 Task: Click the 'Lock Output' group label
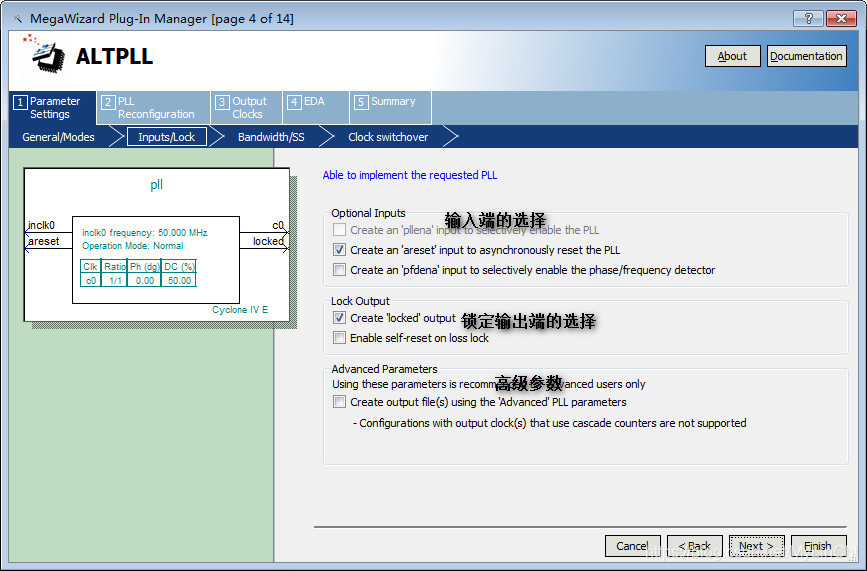coord(360,301)
